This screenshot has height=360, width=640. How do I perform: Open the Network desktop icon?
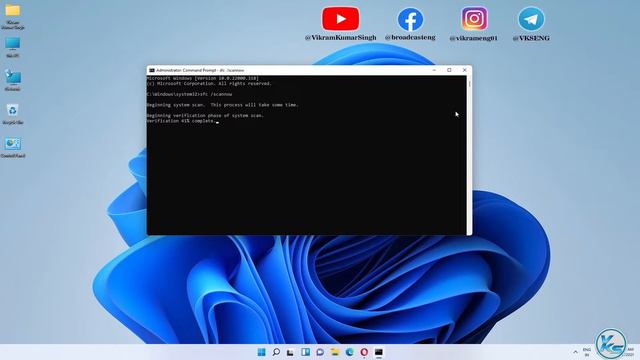(13, 80)
